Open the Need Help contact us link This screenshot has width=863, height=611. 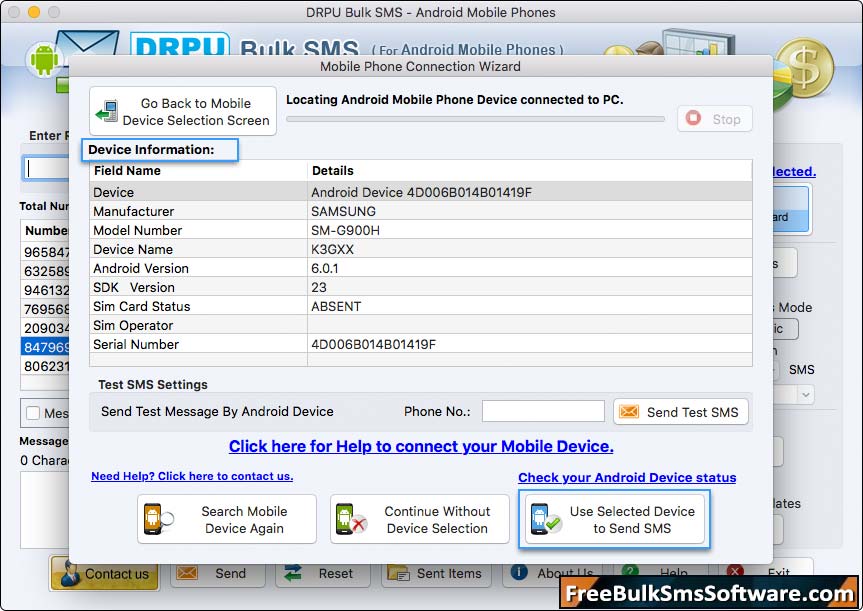[x=192, y=476]
